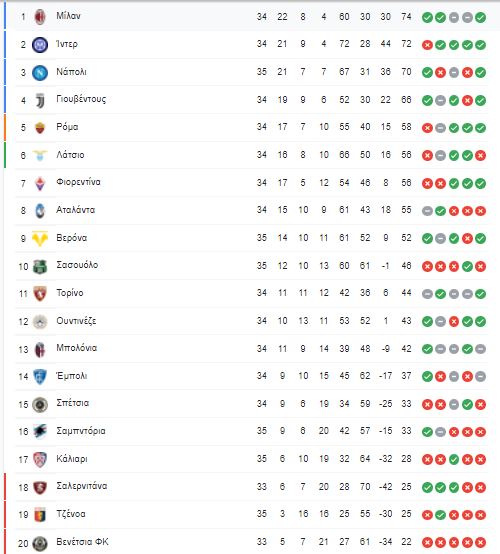Click the Roma club crest icon
Image resolution: width=500 pixels, height=554 pixels.
40,128
